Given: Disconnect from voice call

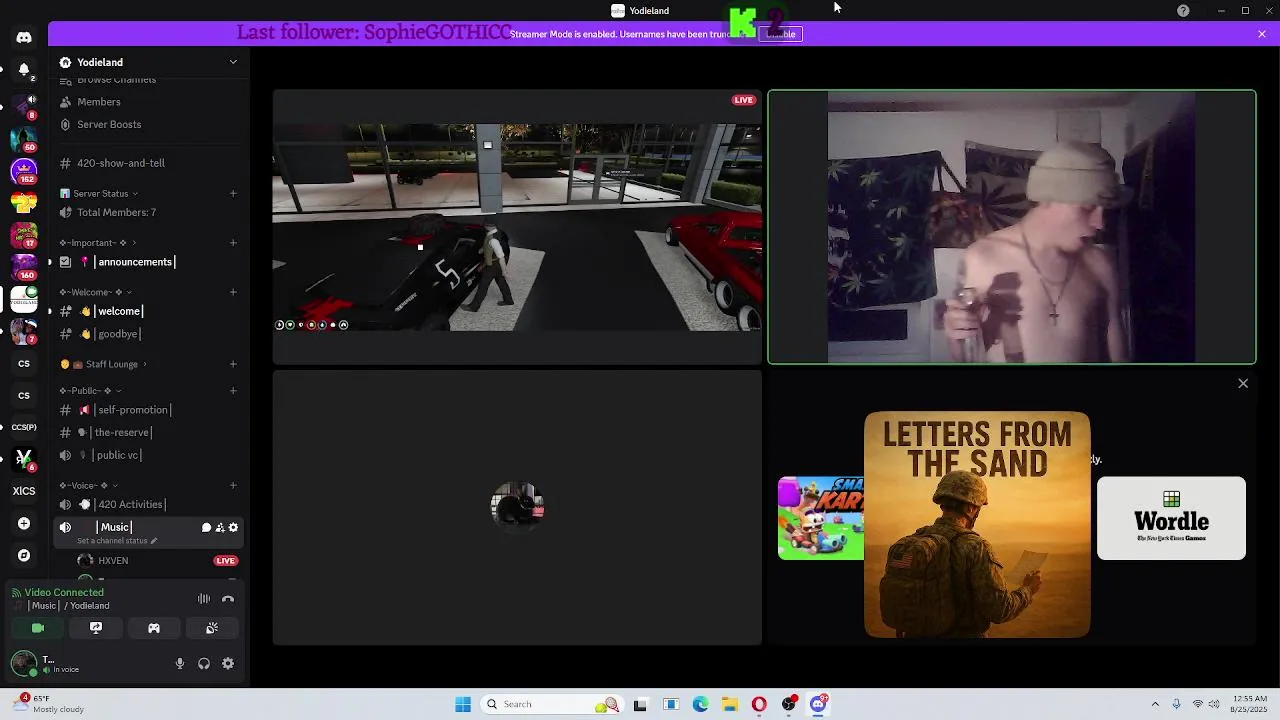Looking at the screenshot, I should click(228, 599).
